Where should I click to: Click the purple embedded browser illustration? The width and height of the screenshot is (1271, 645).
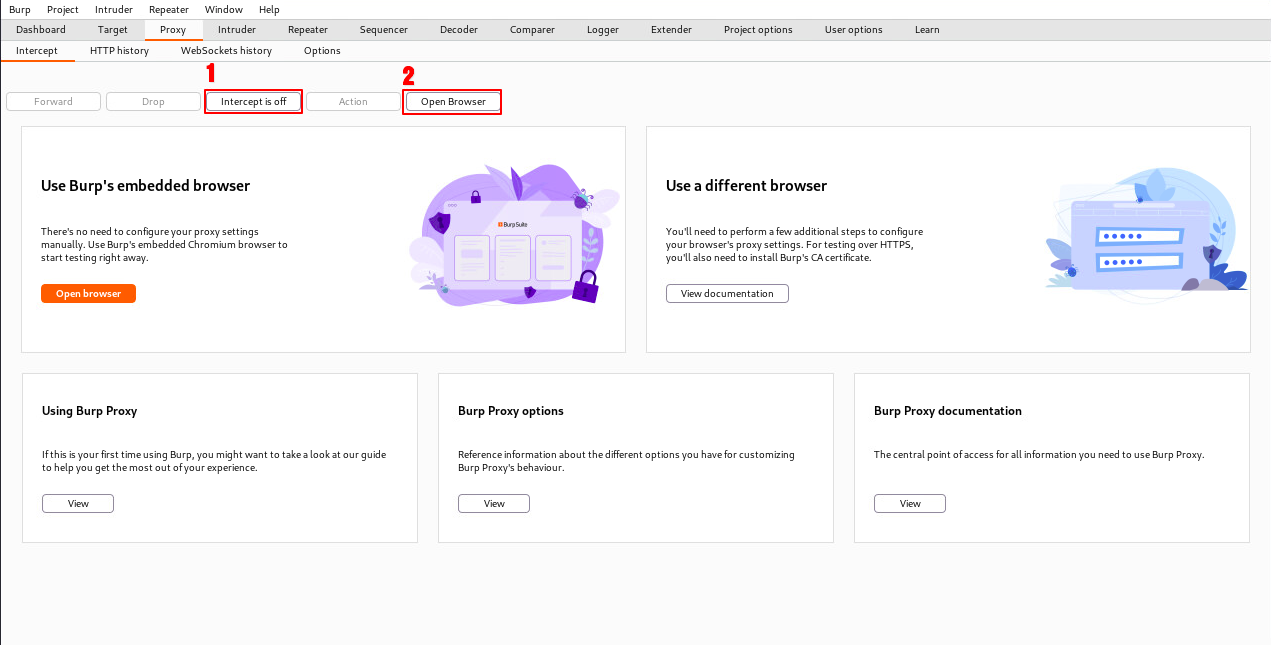pos(512,237)
